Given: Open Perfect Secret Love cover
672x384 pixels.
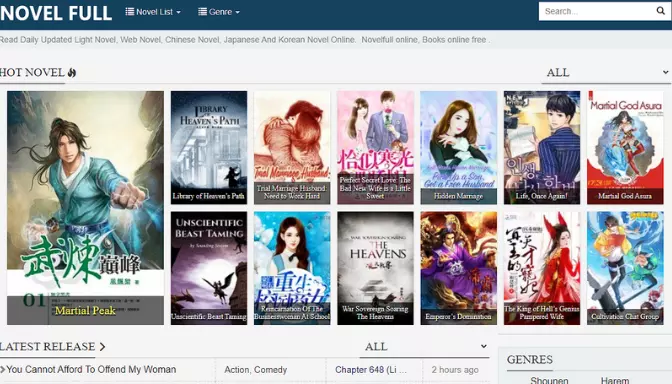Looking at the screenshot, I should point(375,147).
